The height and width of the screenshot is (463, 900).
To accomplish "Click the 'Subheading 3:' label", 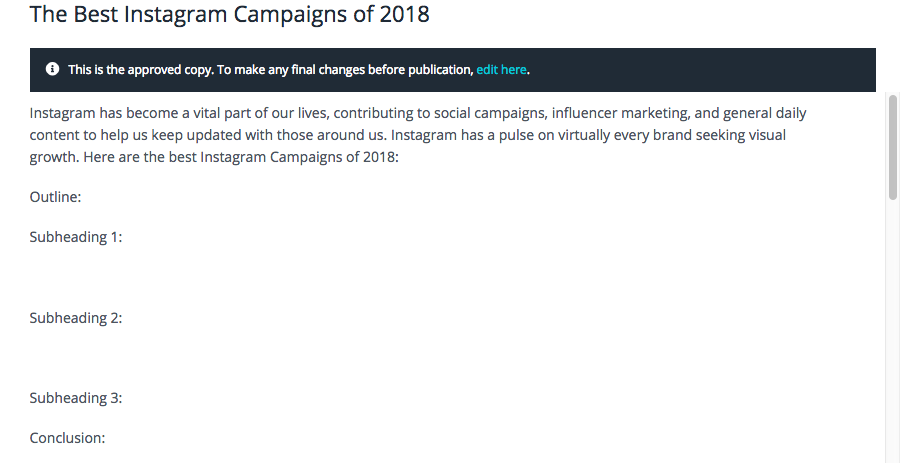I will 76,398.
